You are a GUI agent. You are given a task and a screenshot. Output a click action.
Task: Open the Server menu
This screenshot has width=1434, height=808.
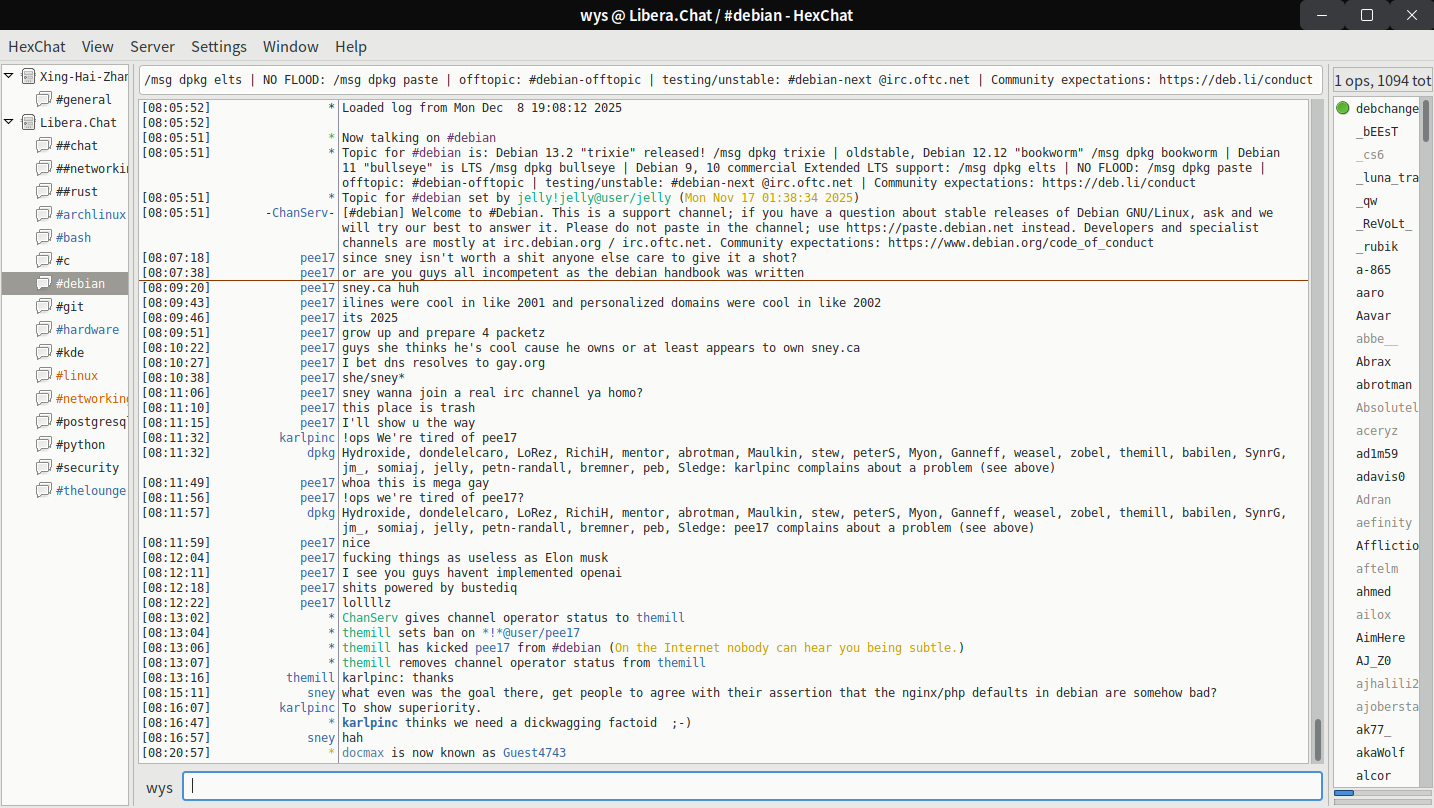pyautogui.click(x=152, y=47)
